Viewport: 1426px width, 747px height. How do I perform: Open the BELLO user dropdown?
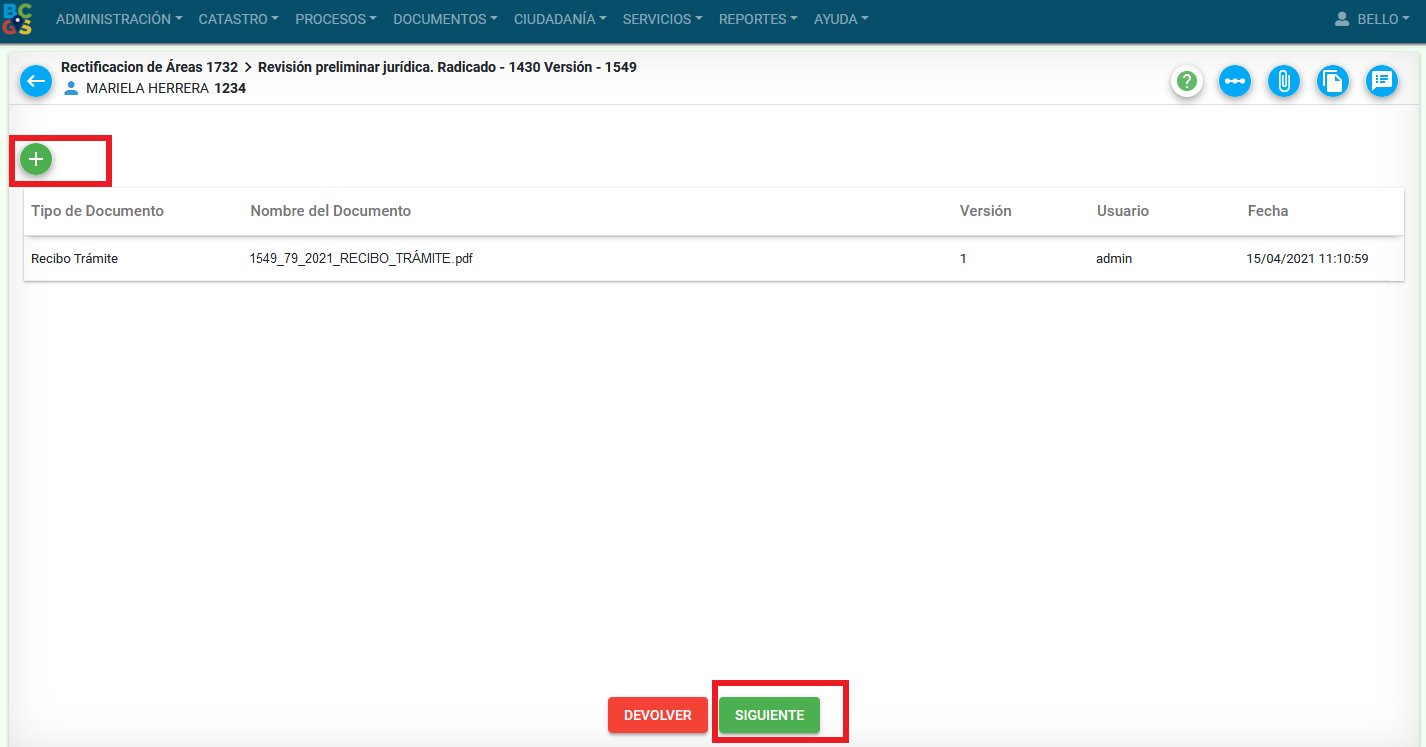tap(1372, 19)
